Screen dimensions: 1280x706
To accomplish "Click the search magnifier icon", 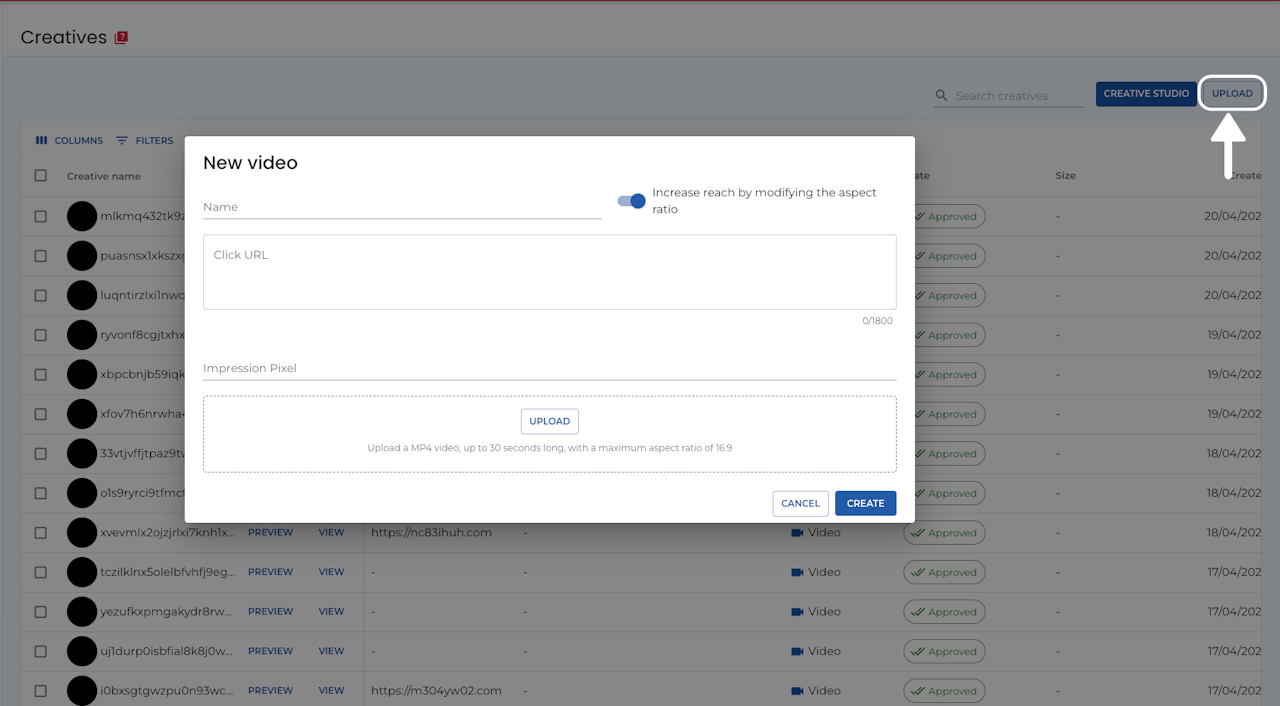I will click(941, 96).
